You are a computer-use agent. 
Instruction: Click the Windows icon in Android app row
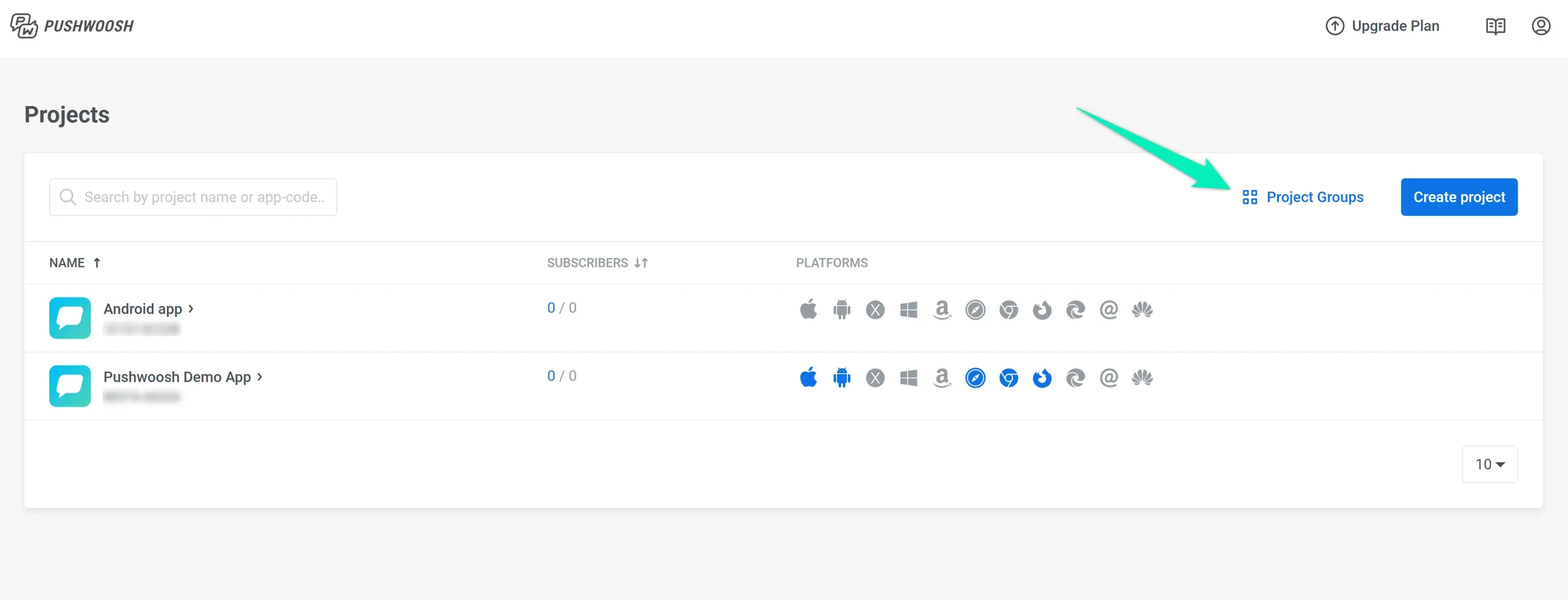(x=909, y=310)
